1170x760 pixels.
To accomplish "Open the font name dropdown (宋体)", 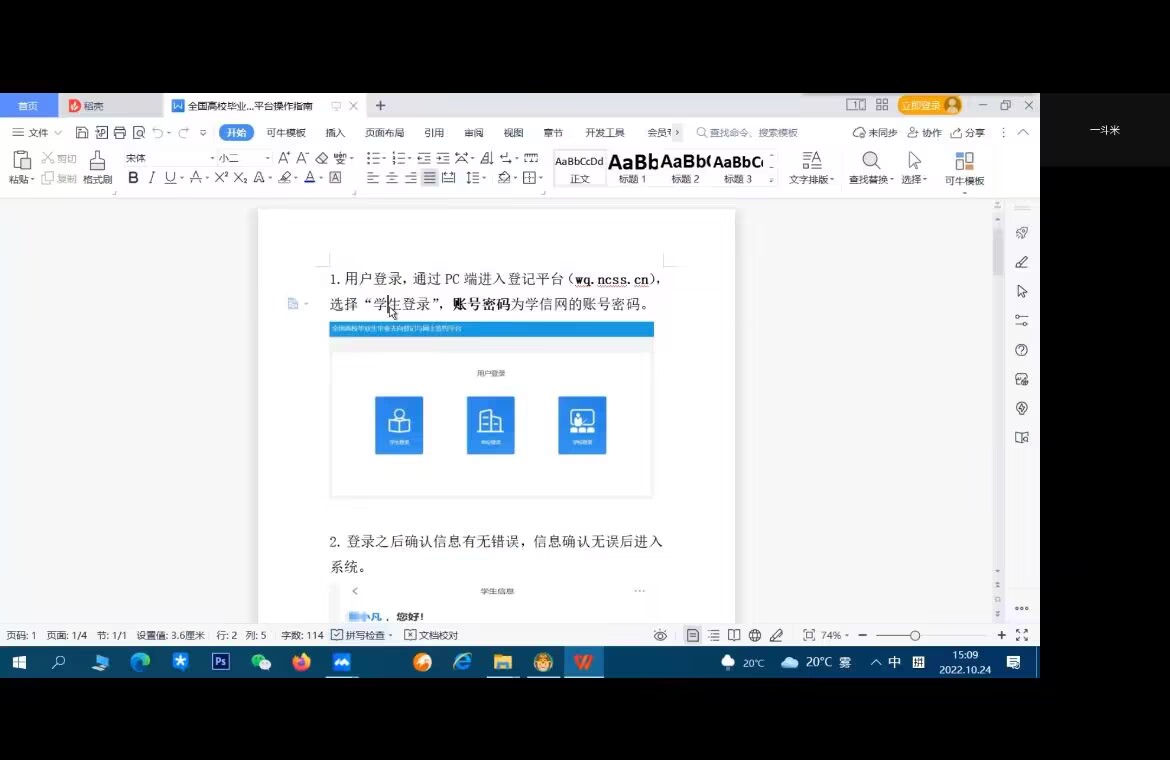I will (x=168, y=158).
